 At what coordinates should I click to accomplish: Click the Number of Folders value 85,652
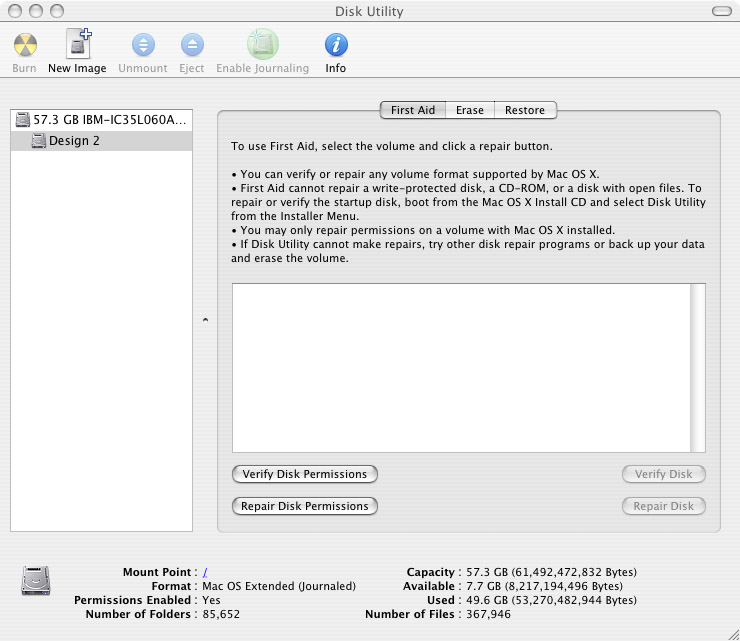[221, 614]
